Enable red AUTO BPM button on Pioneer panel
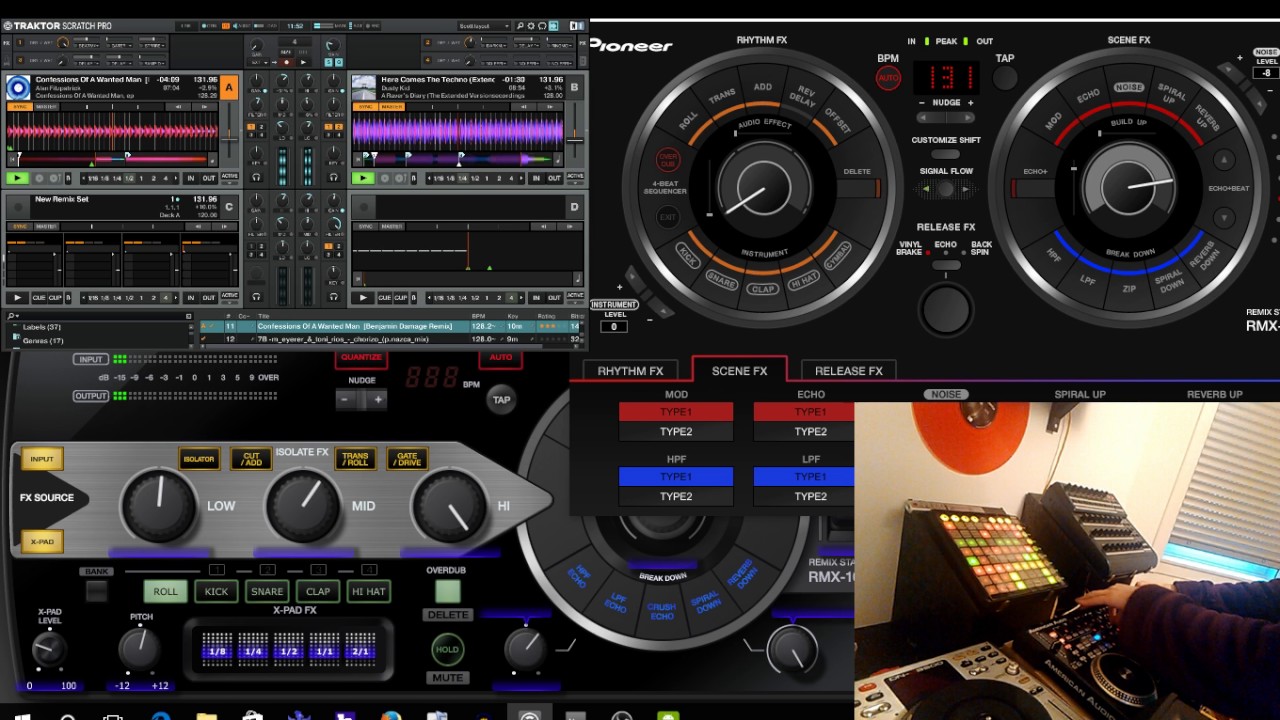Viewport: 1280px width, 720px height. [x=887, y=78]
